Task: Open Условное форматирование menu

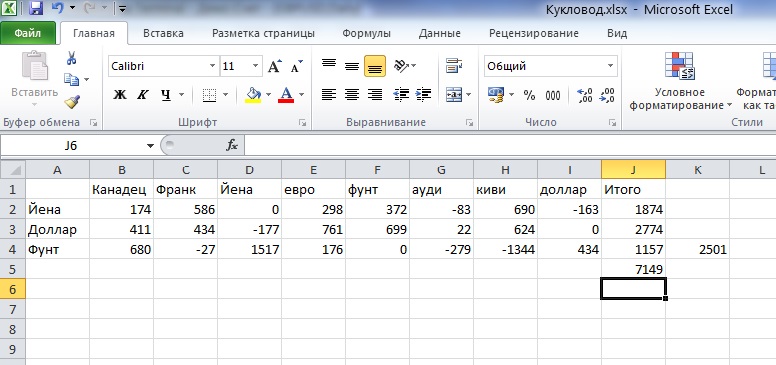Action: click(x=679, y=82)
